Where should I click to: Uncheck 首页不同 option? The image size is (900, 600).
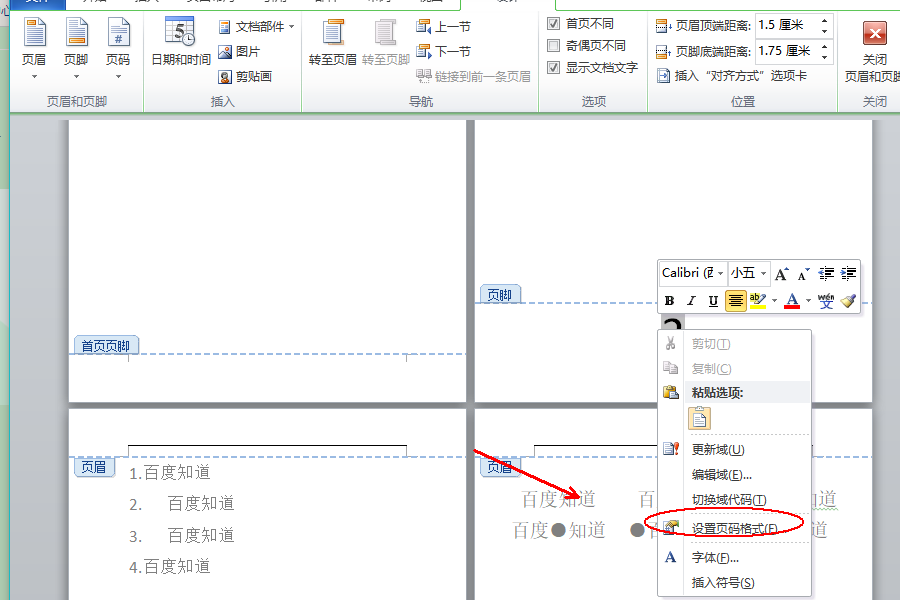[553, 23]
